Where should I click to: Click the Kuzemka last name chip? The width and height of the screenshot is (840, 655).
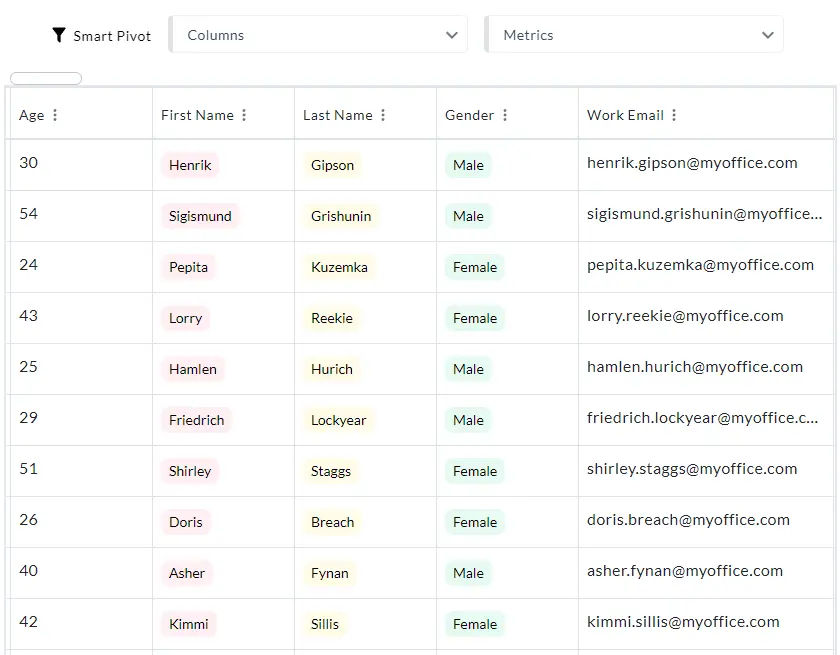(x=339, y=267)
